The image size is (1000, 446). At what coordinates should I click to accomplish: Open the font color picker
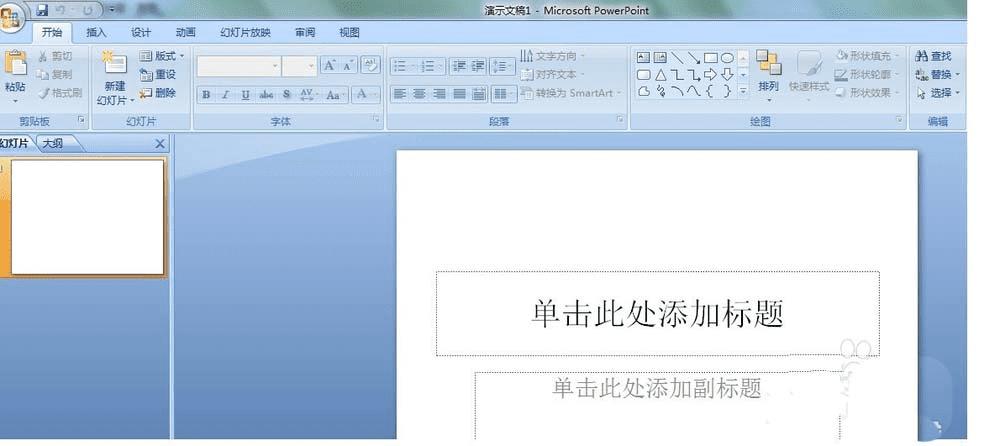click(365, 95)
